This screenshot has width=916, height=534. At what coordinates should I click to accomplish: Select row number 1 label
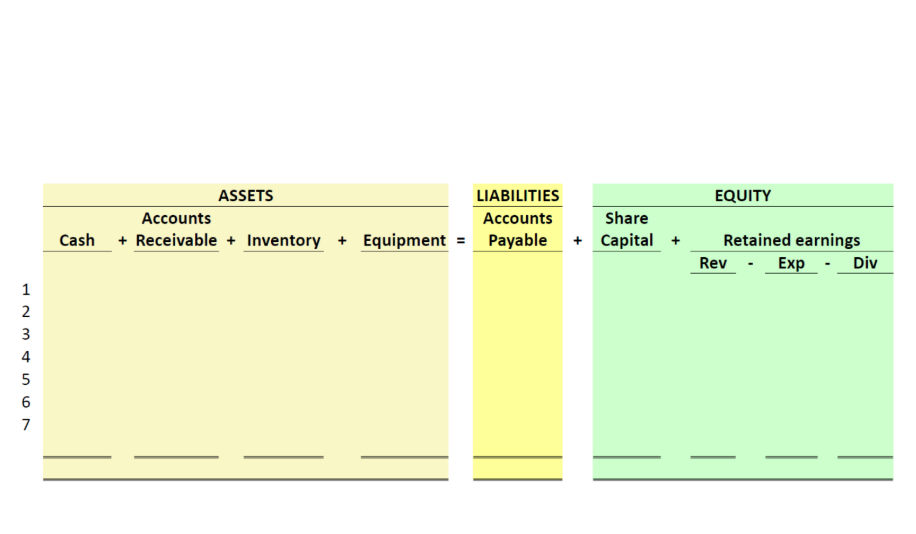(26, 290)
